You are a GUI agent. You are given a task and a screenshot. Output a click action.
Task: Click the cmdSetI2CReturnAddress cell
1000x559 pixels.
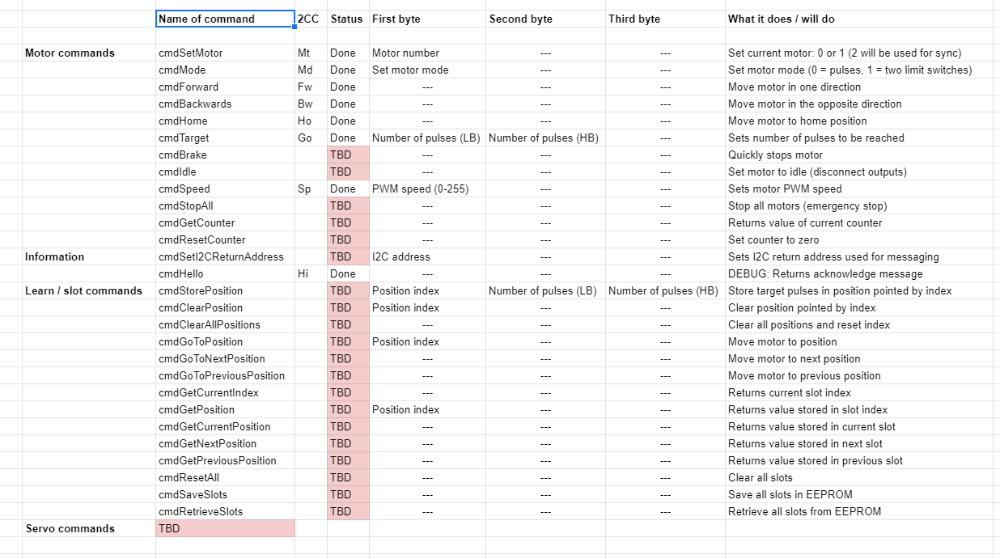[225, 257]
